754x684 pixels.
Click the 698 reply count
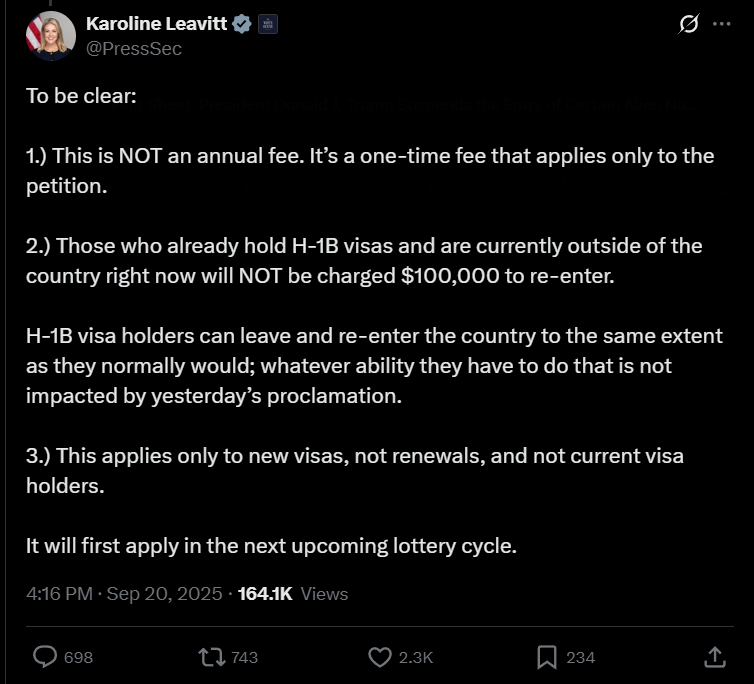[78, 657]
